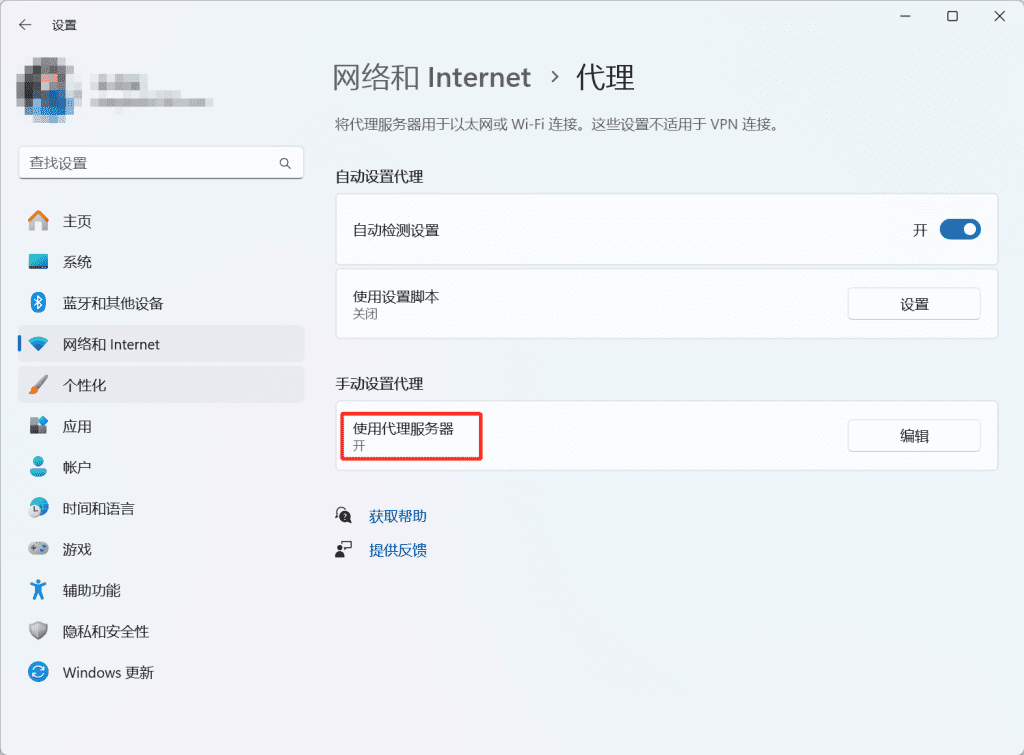
Task: Click the Gaming (游戏) controller icon
Action: (x=38, y=549)
